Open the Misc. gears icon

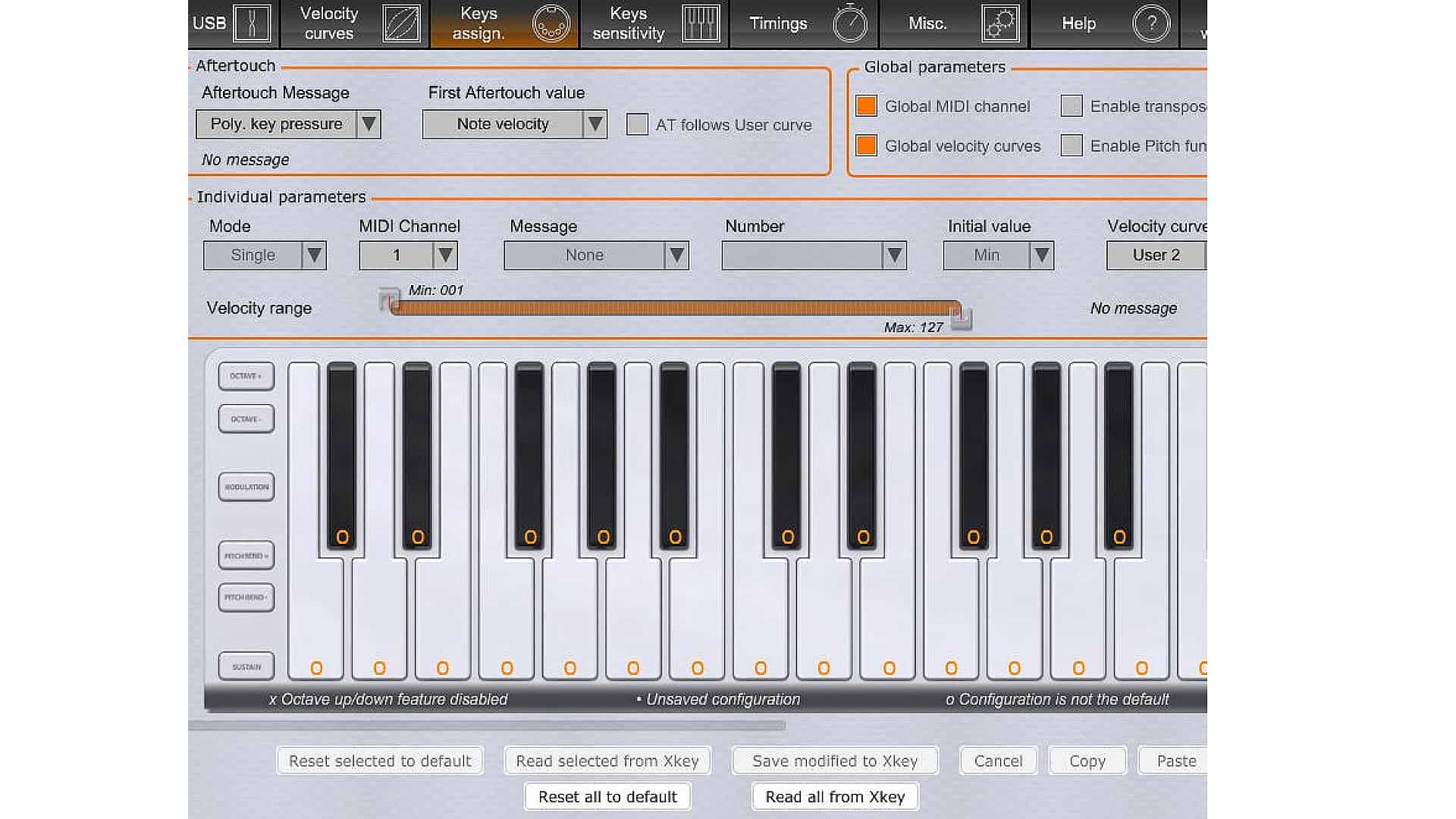1000,24
